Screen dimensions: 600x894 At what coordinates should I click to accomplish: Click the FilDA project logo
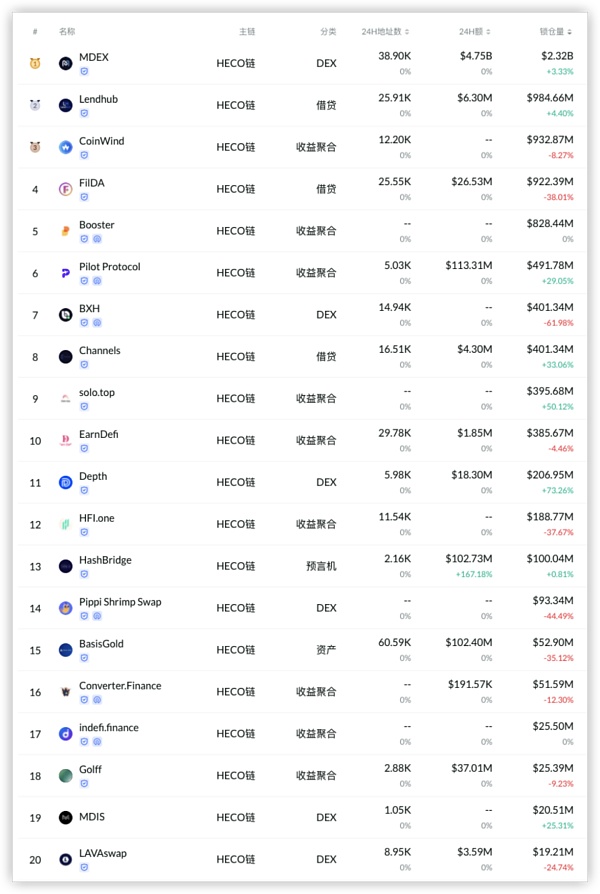tap(66, 189)
